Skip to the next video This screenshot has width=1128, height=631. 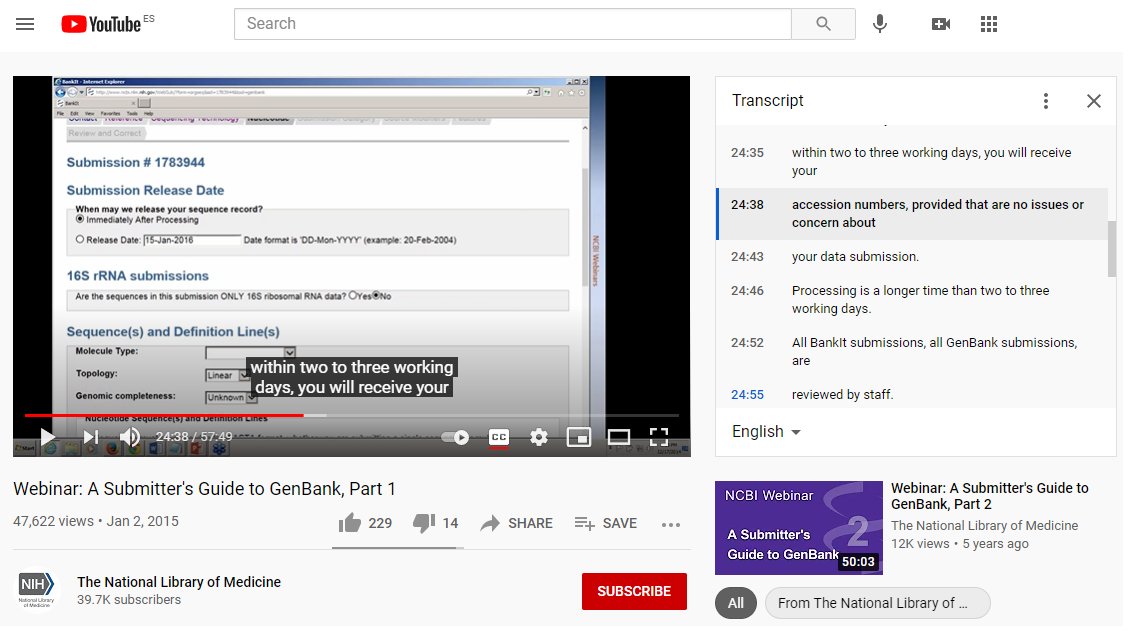[91, 437]
